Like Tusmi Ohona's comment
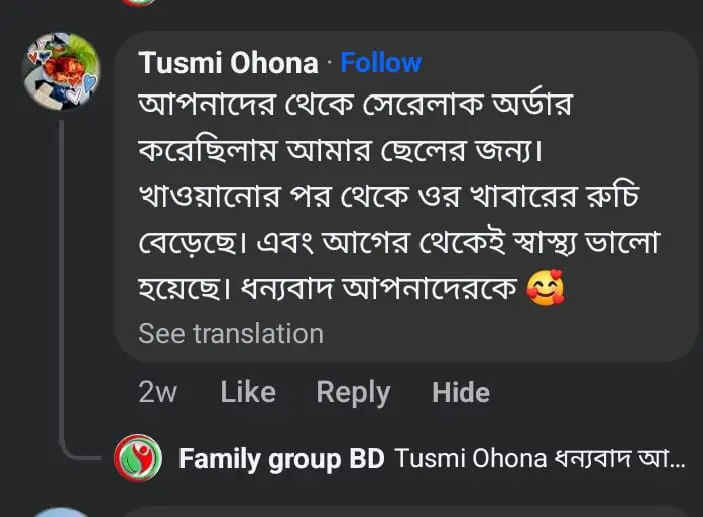The width and height of the screenshot is (703, 517). click(x=248, y=392)
